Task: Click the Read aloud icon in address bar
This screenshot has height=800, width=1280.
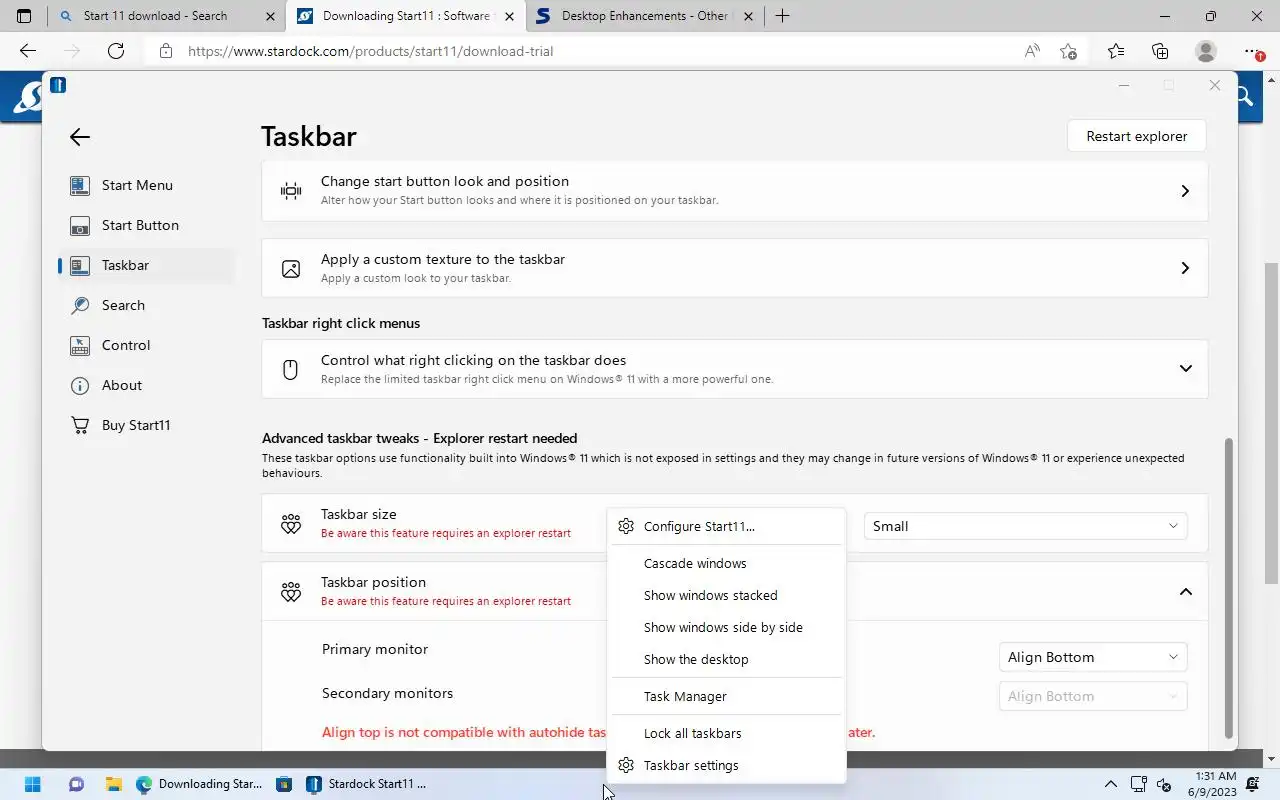Action: 1032,51
